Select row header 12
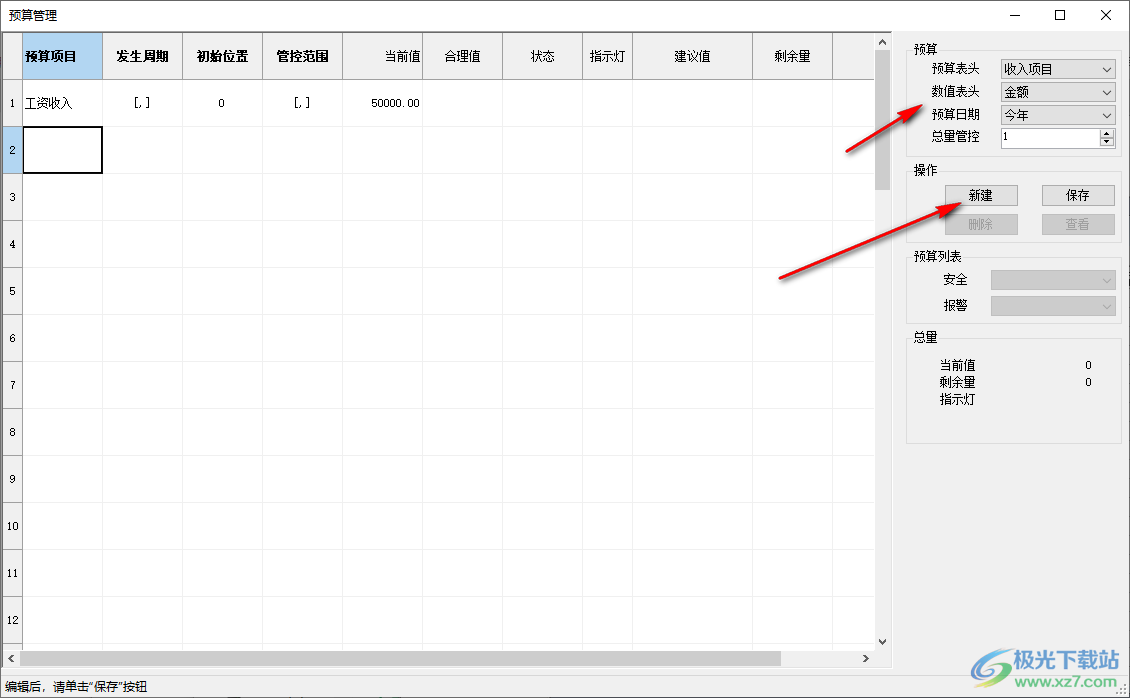This screenshot has height=698, width=1130. coord(12,620)
